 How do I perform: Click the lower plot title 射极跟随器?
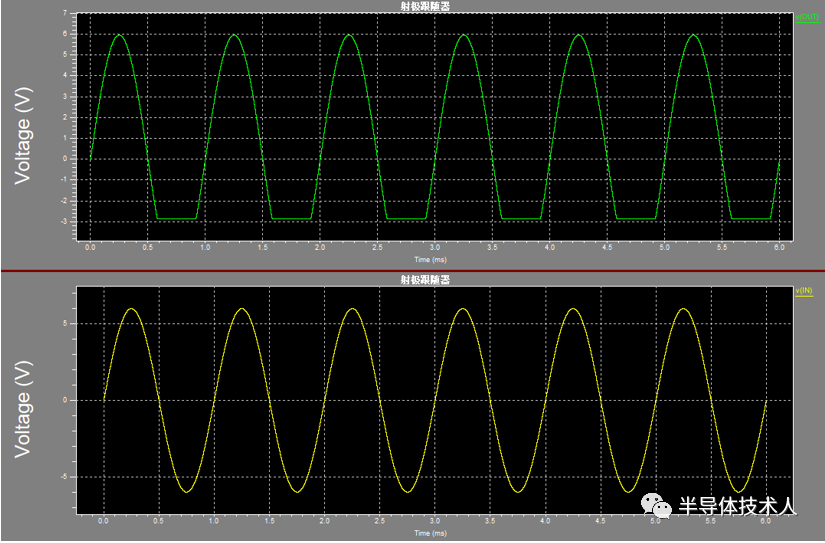[x=425, y=280]
